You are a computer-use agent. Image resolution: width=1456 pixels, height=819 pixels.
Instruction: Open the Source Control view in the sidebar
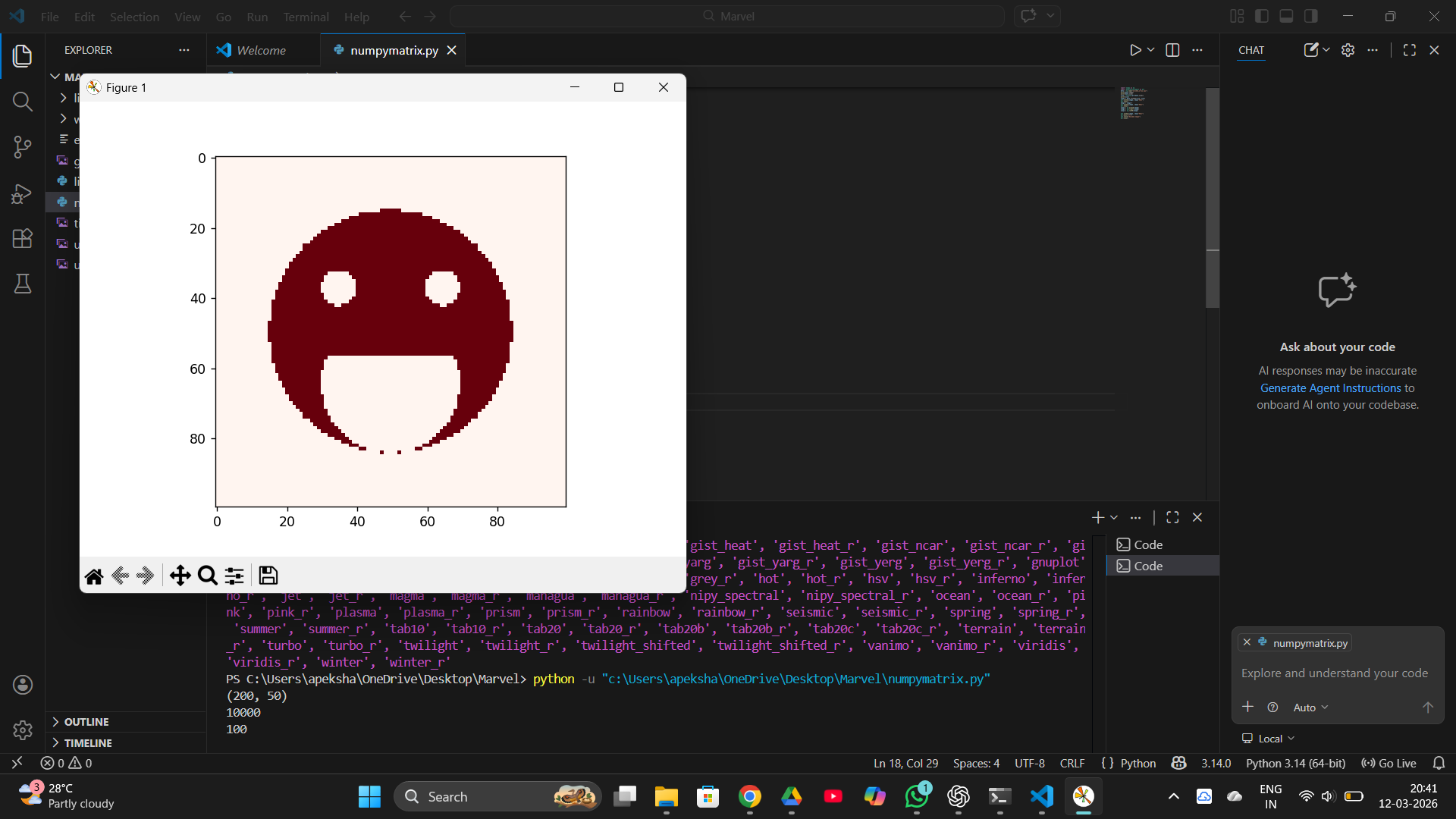[22, 147]
